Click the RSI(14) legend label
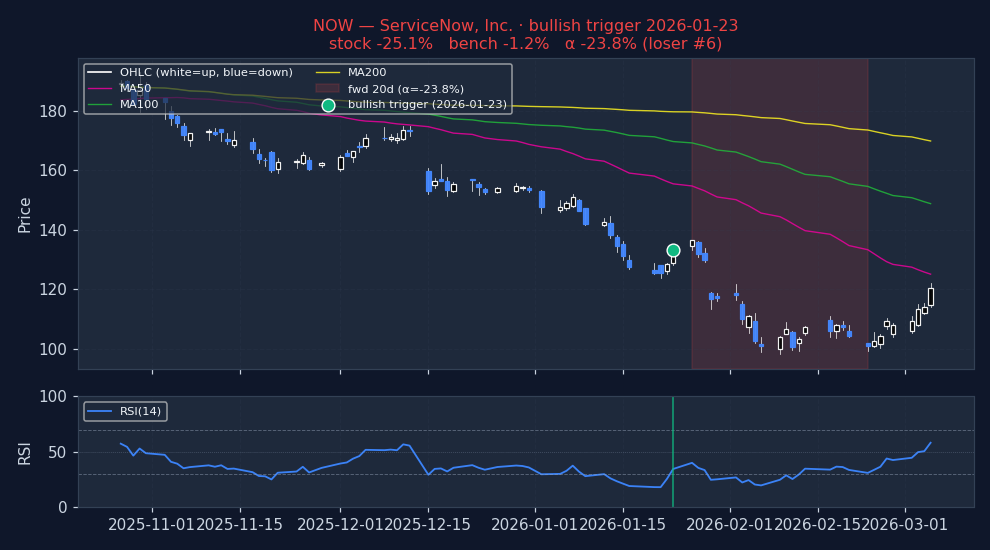 click(x=140, y=411)
